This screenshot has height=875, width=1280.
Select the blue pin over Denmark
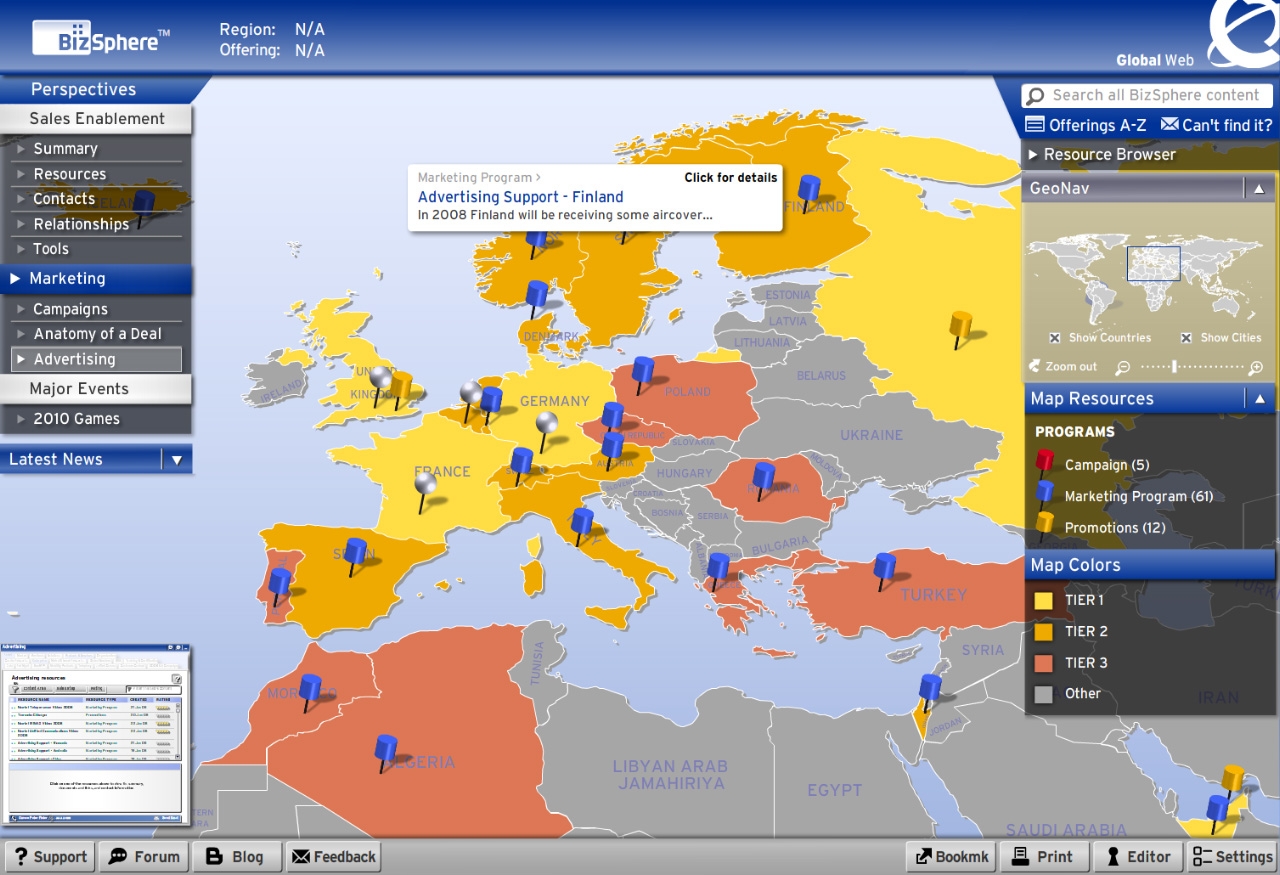coord(537,295)
